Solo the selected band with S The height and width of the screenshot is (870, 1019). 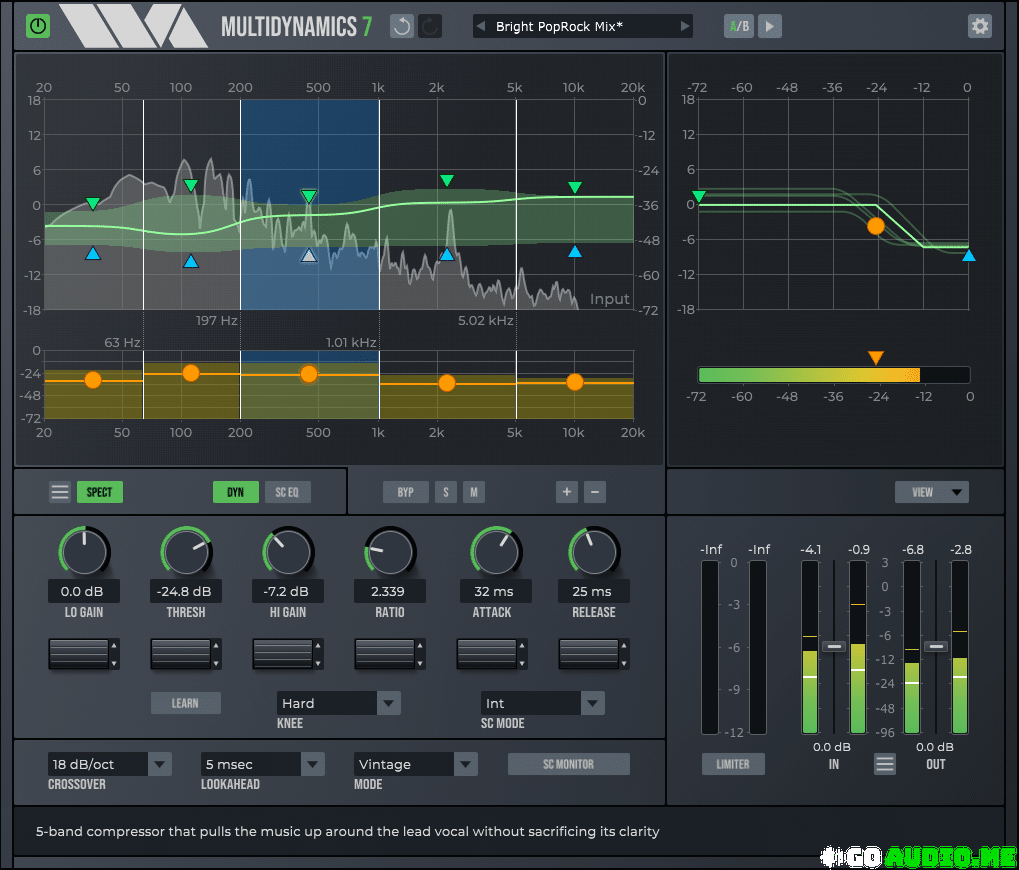446,492
